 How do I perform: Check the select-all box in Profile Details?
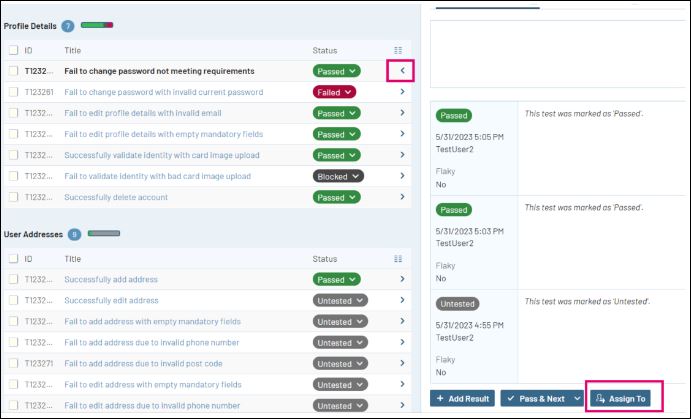click(x=13, y=50)
